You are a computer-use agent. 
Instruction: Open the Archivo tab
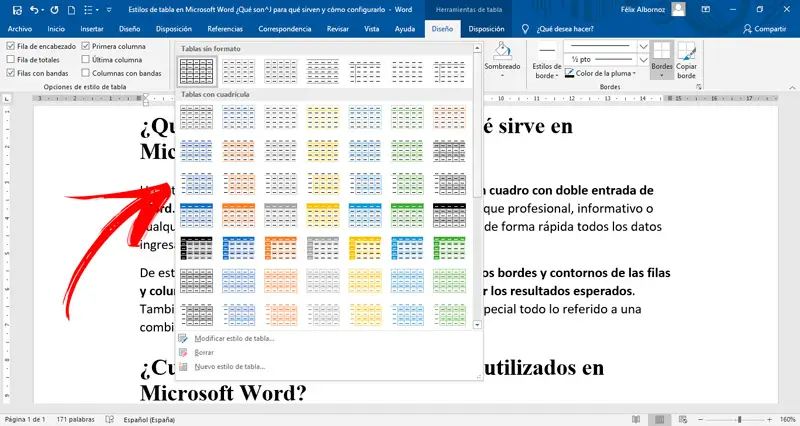(x=20, y=29)
